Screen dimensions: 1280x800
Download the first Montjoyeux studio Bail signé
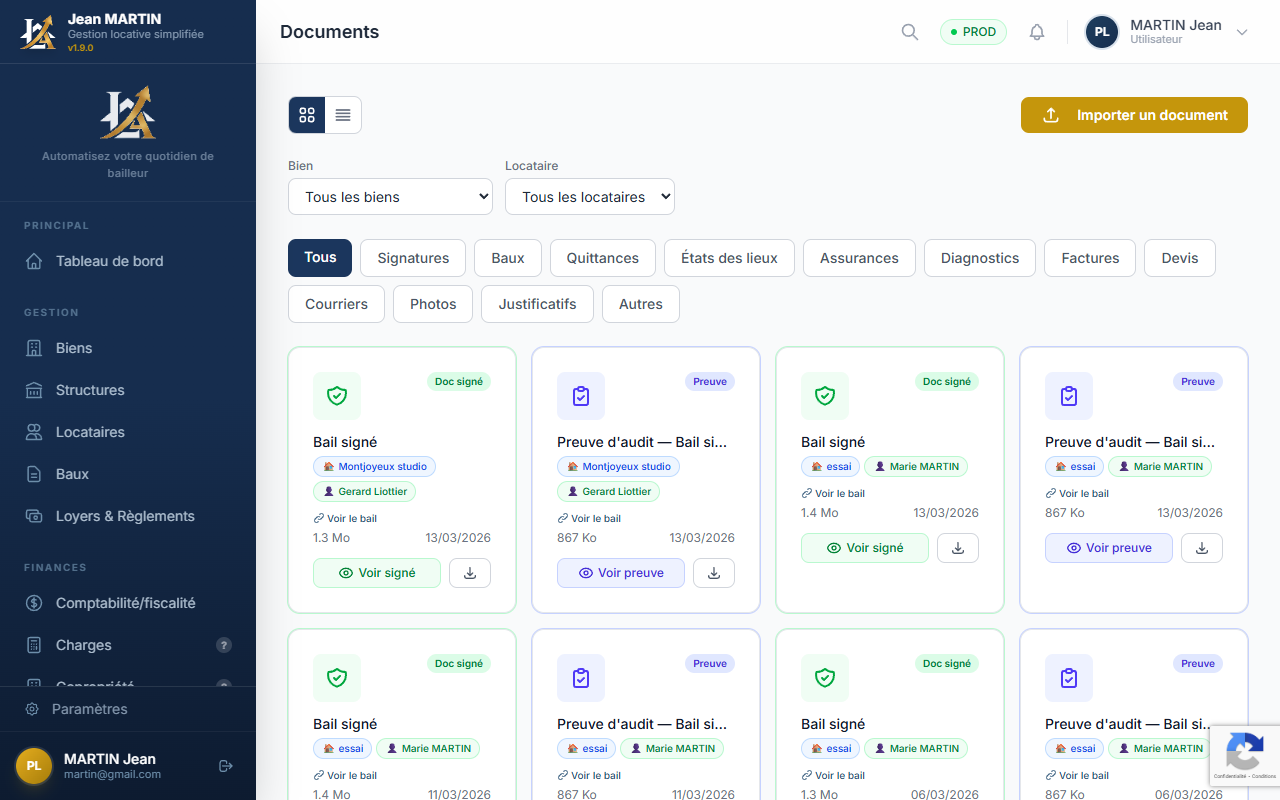pos(470,573)
